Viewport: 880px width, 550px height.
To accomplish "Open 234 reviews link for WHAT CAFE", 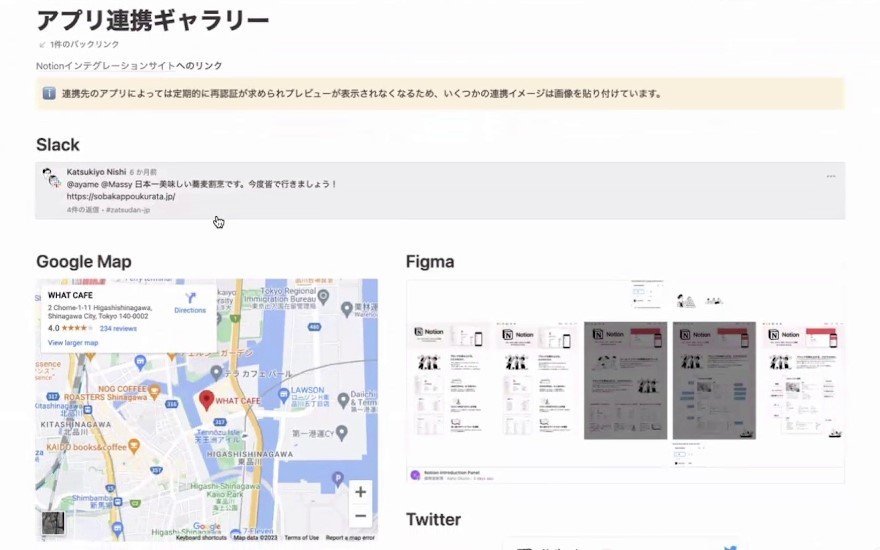I will click(118, 328).
